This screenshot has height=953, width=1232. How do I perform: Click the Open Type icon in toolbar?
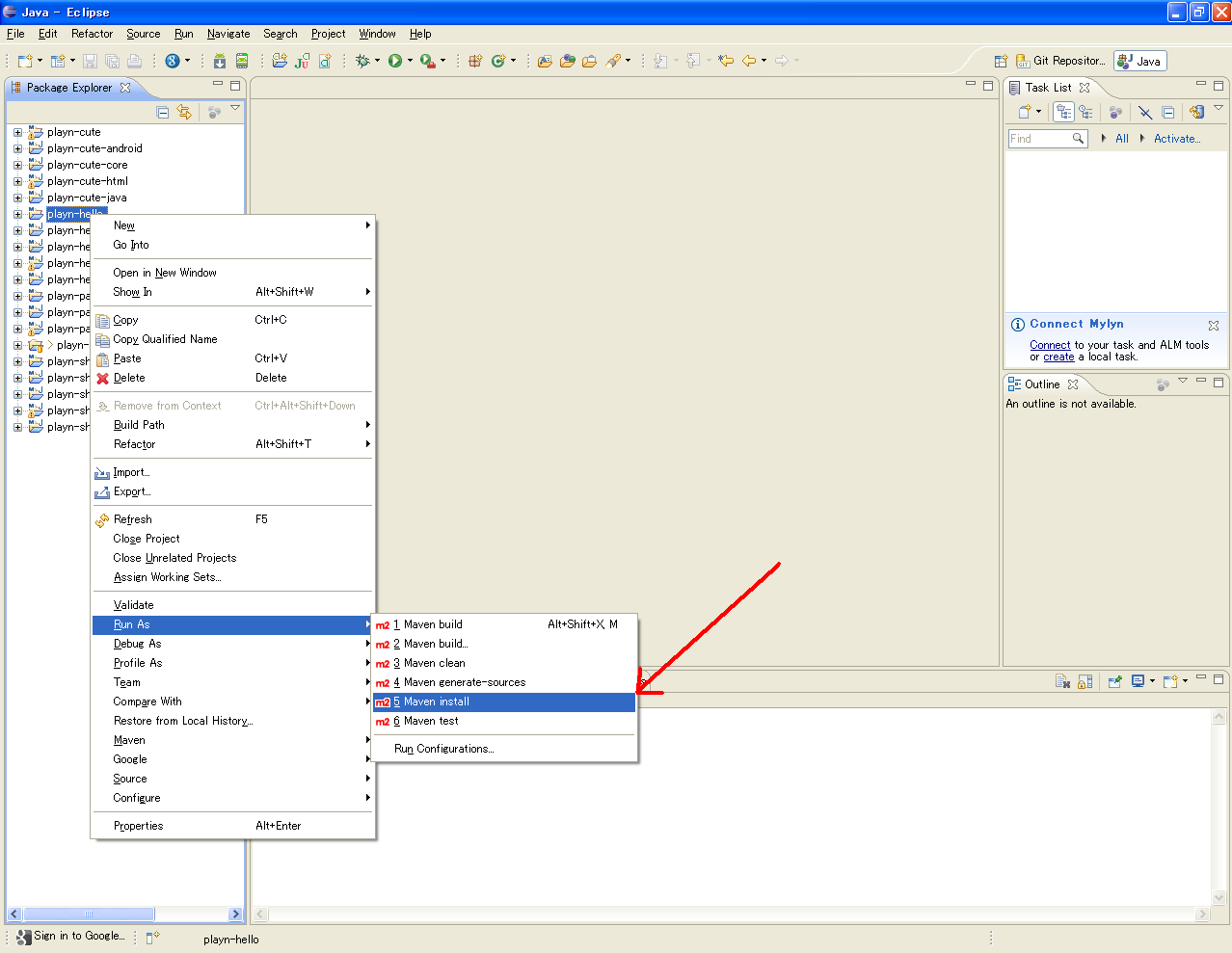pos(545,61)
